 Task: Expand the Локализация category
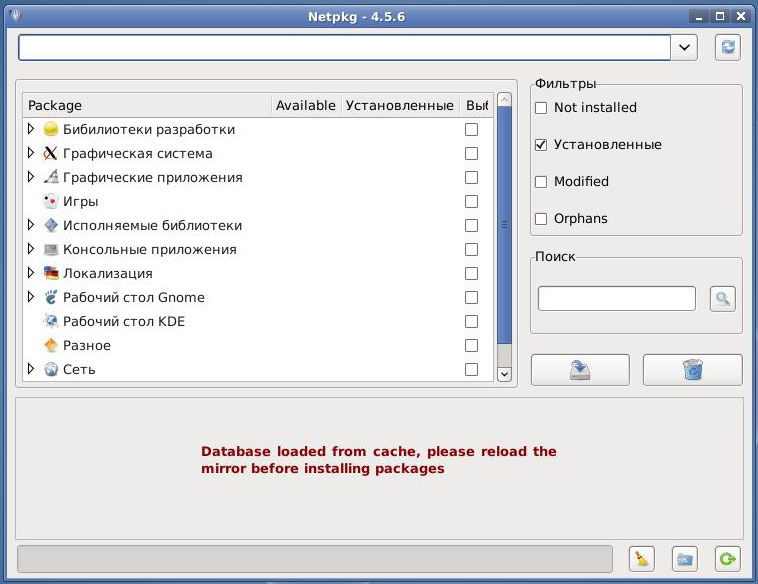[31, 273]
